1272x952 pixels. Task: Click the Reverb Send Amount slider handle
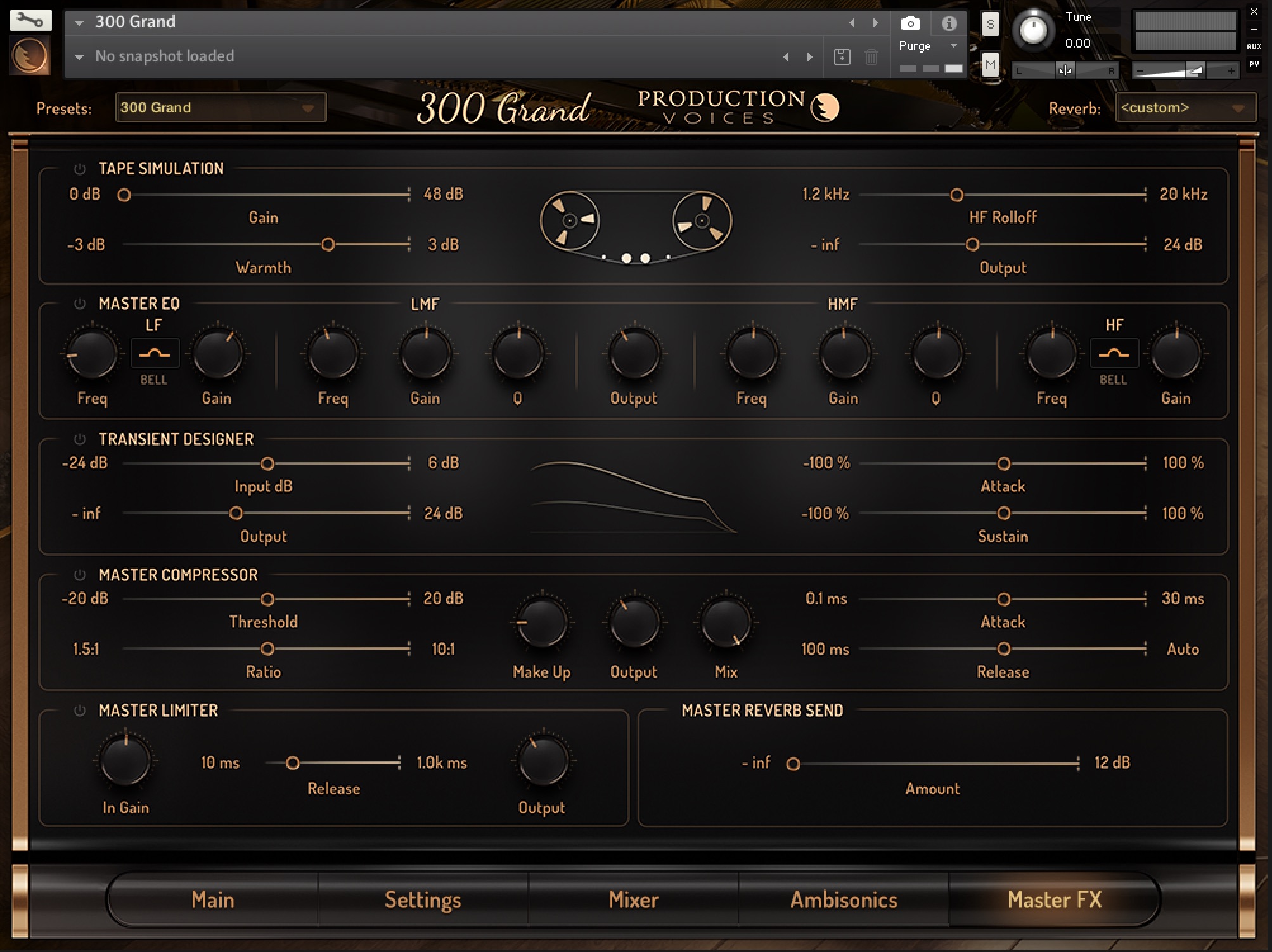click(793, 764)
